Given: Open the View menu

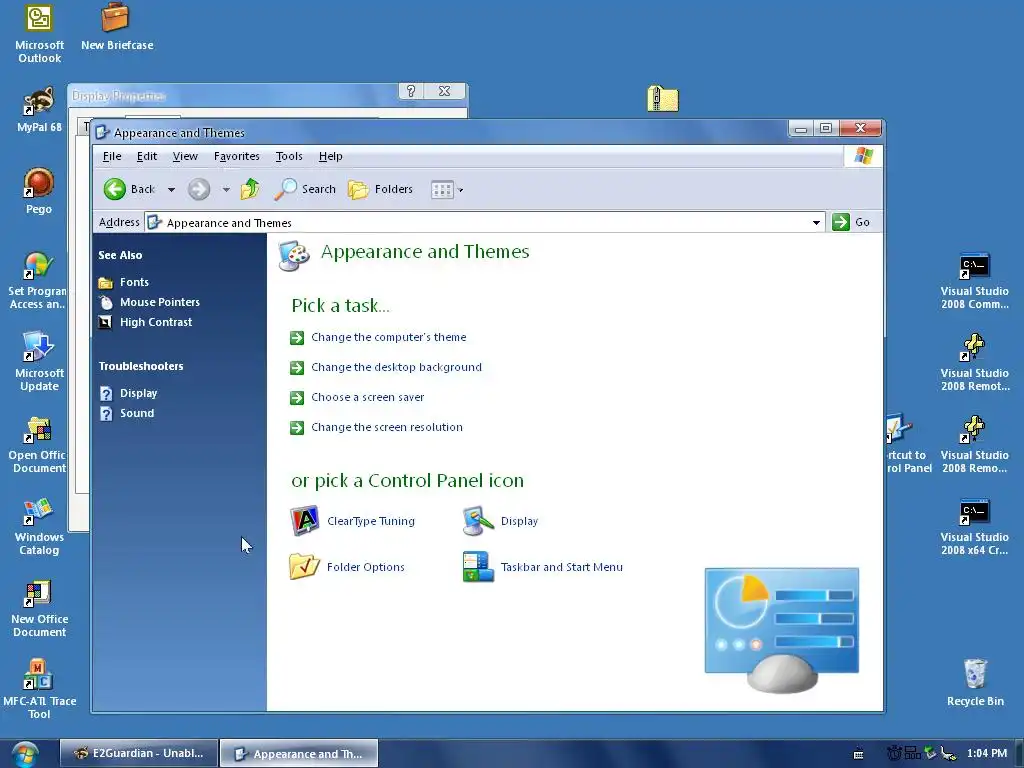Looking at the screenshot, I should (x=185, y=156).
